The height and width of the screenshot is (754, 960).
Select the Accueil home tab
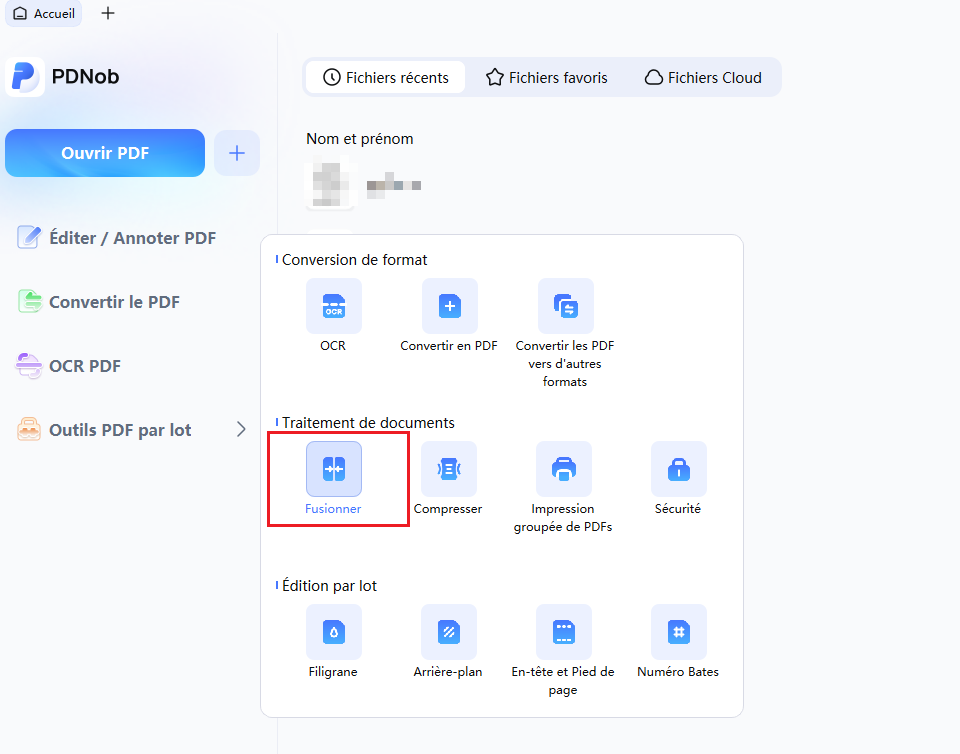43,13
